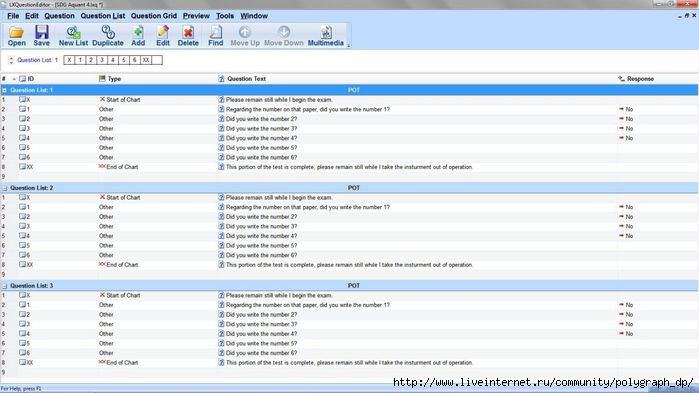Select 'Did you write the number 2?' in List 1
Image resolution: width=699 pixels, height=393 pixels.
point(261,119)
